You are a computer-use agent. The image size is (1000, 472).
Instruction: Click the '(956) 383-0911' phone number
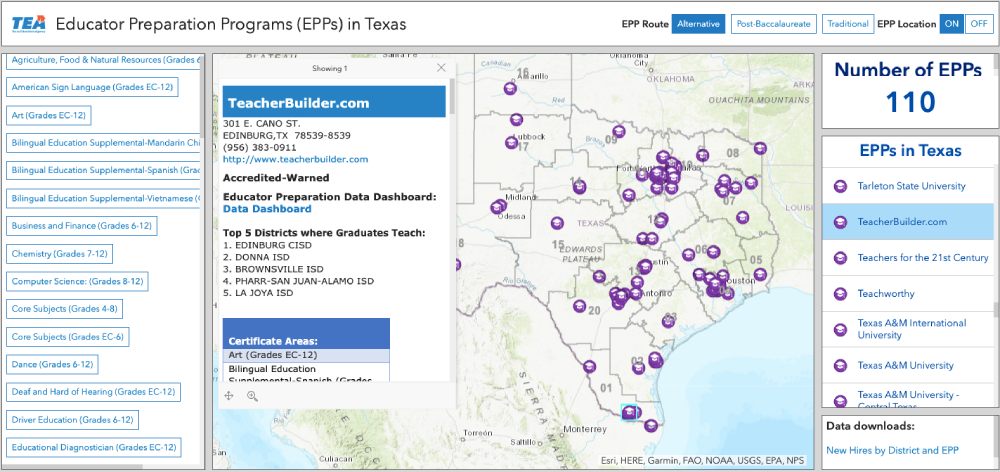[x=260, y=147]
